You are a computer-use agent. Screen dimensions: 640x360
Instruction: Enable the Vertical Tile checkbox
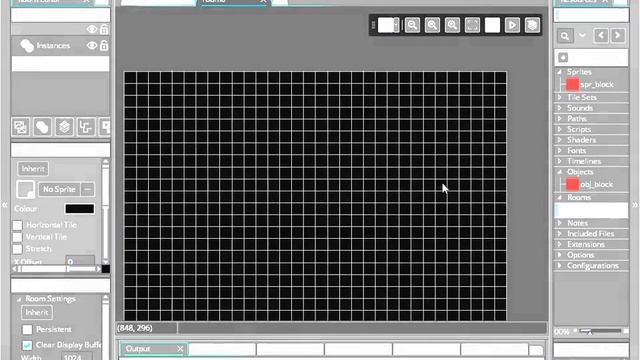[18, 237]
